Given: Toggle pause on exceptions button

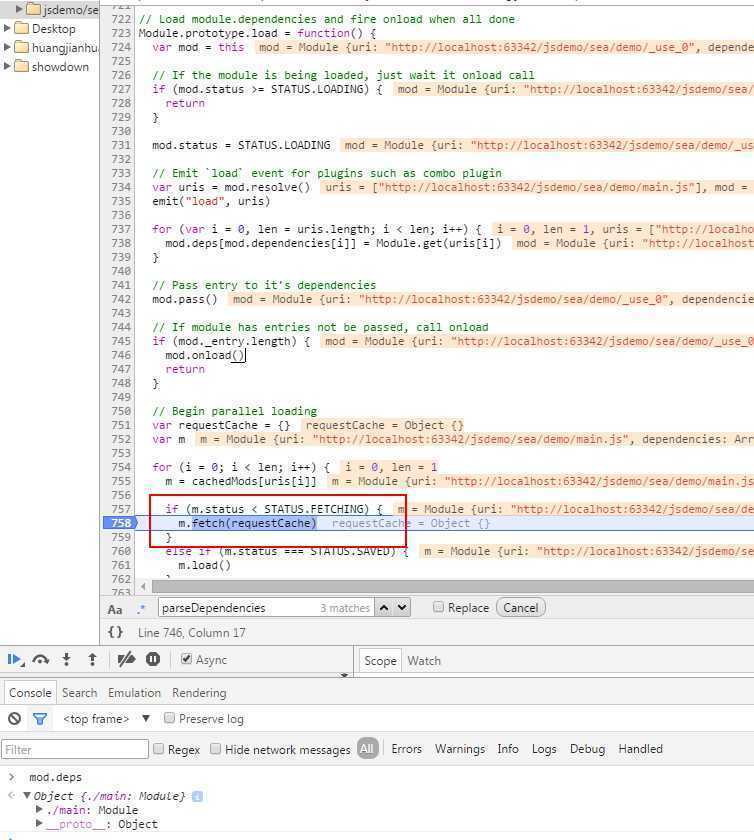Looking at the screenshot, I should click(x=153, y=659).
